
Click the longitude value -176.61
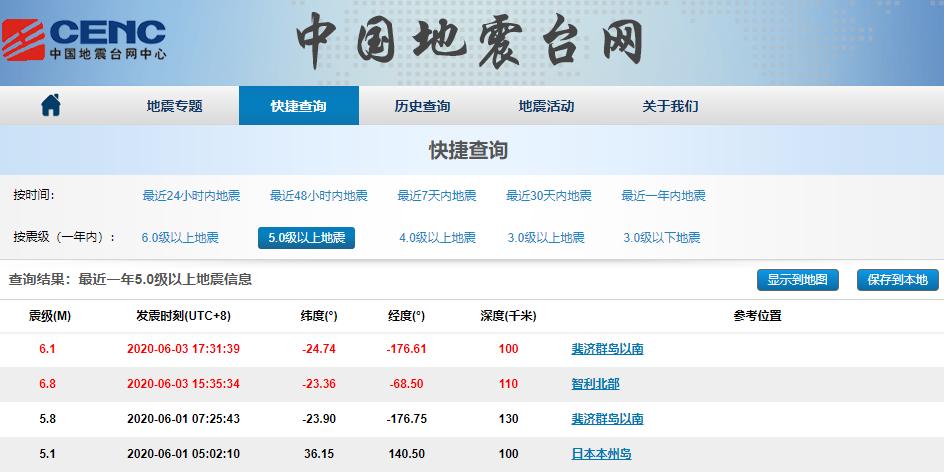point(406,349)
